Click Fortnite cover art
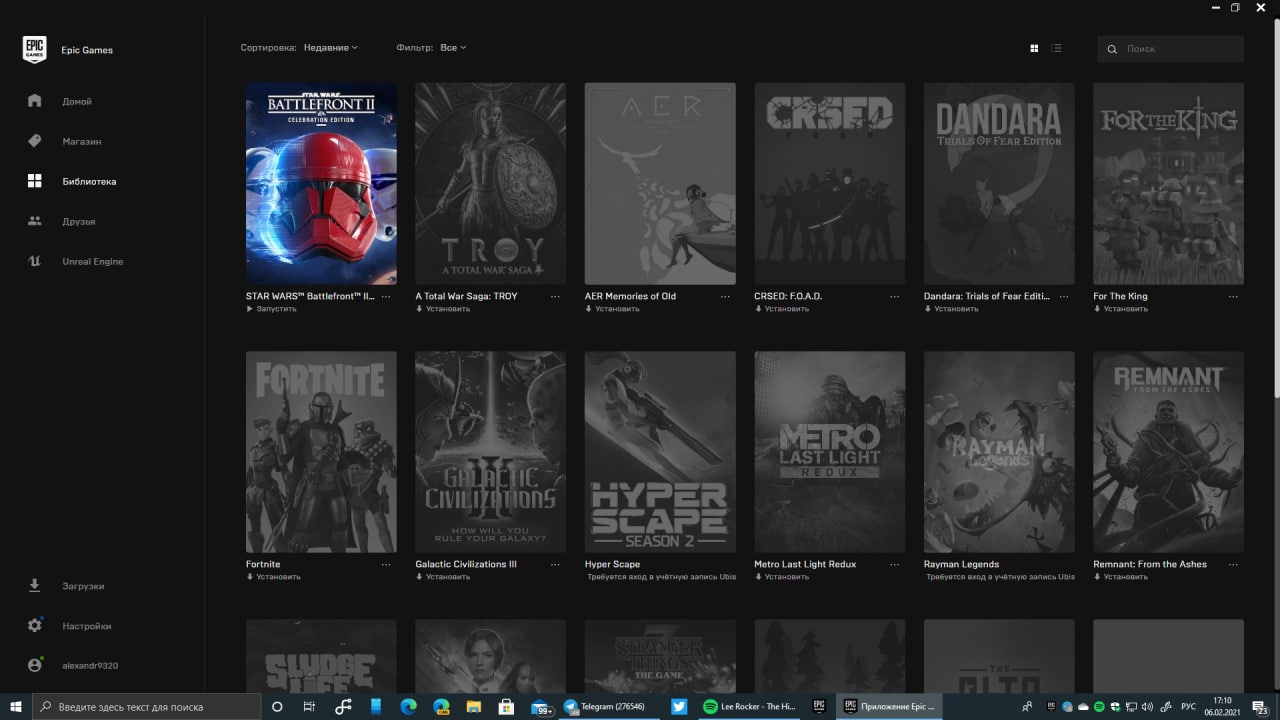 pos(321,452)
